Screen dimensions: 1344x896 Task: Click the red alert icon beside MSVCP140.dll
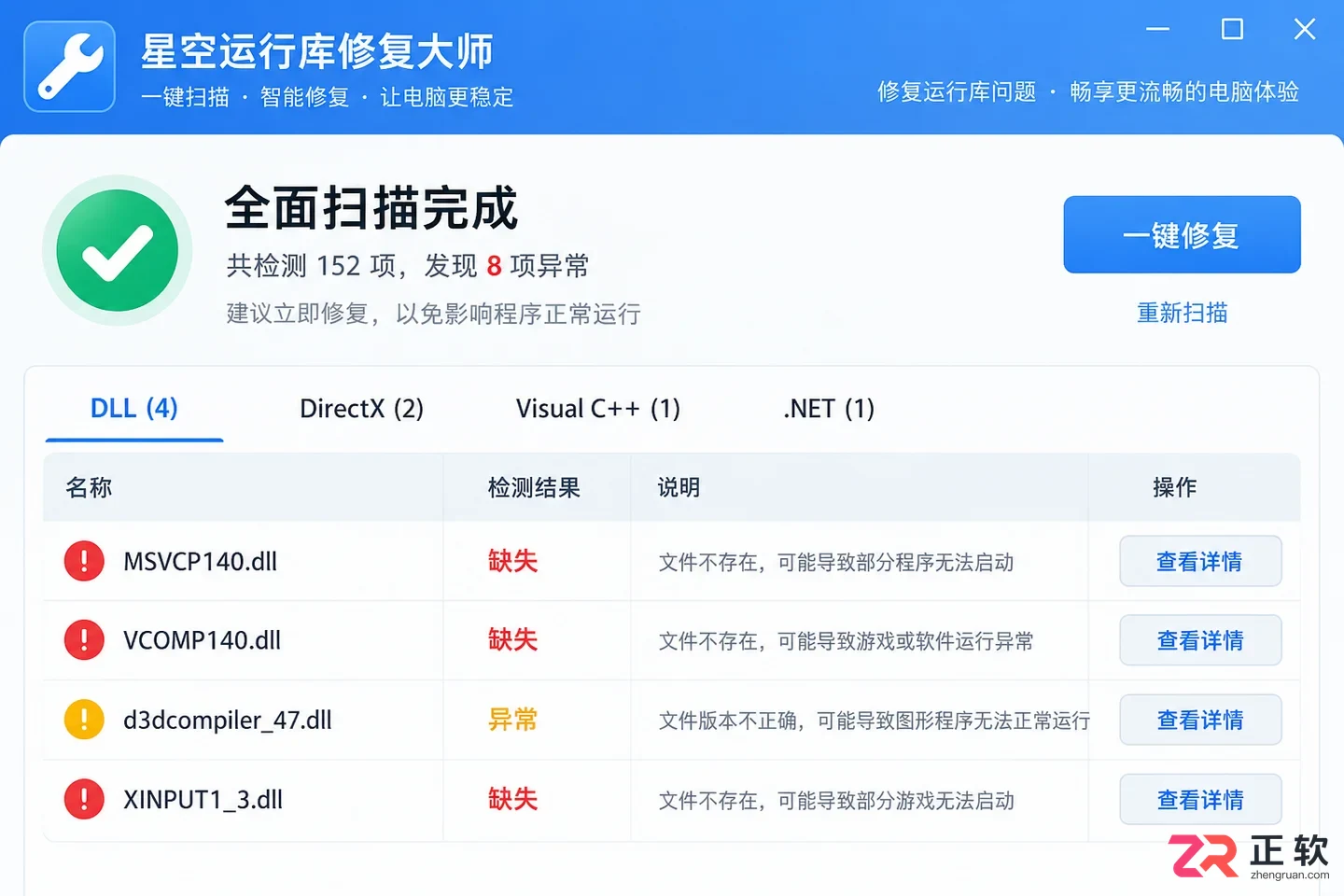[84, 561]
